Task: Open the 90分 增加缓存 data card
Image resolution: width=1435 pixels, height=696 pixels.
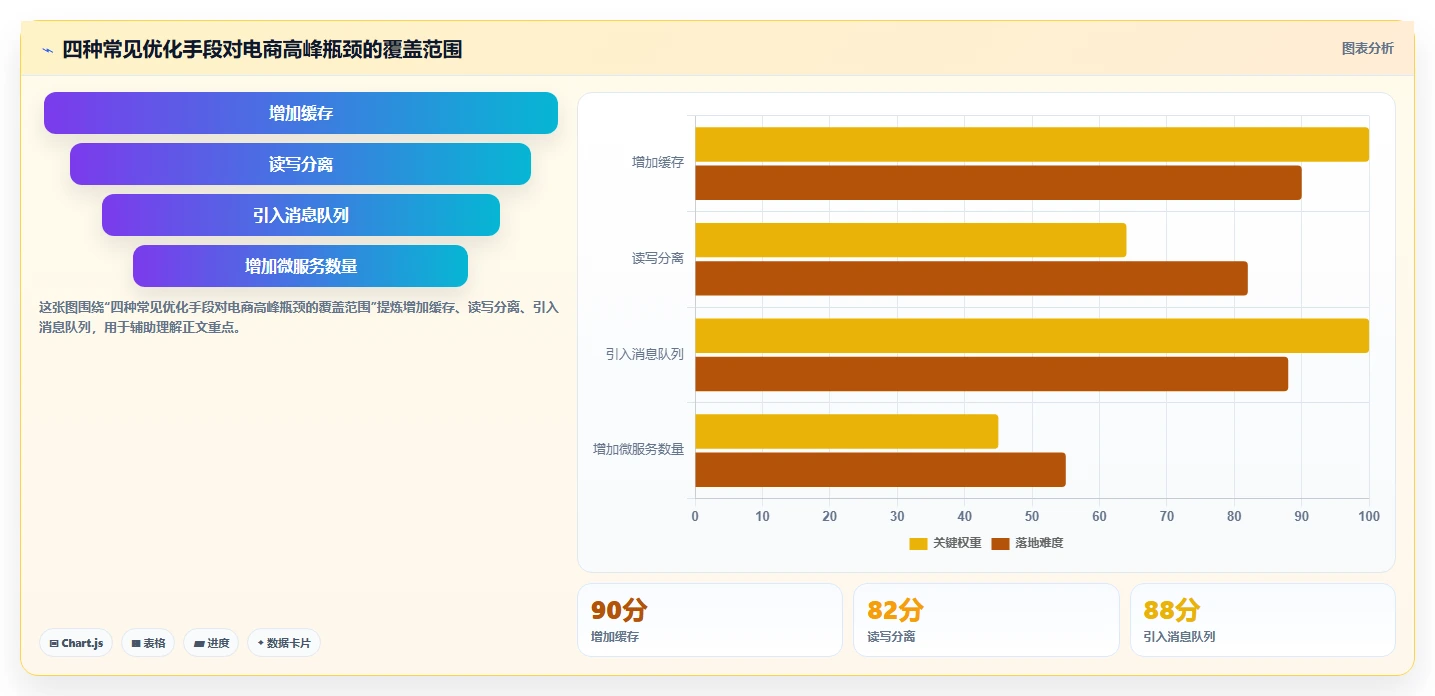Action: point(710,620)
